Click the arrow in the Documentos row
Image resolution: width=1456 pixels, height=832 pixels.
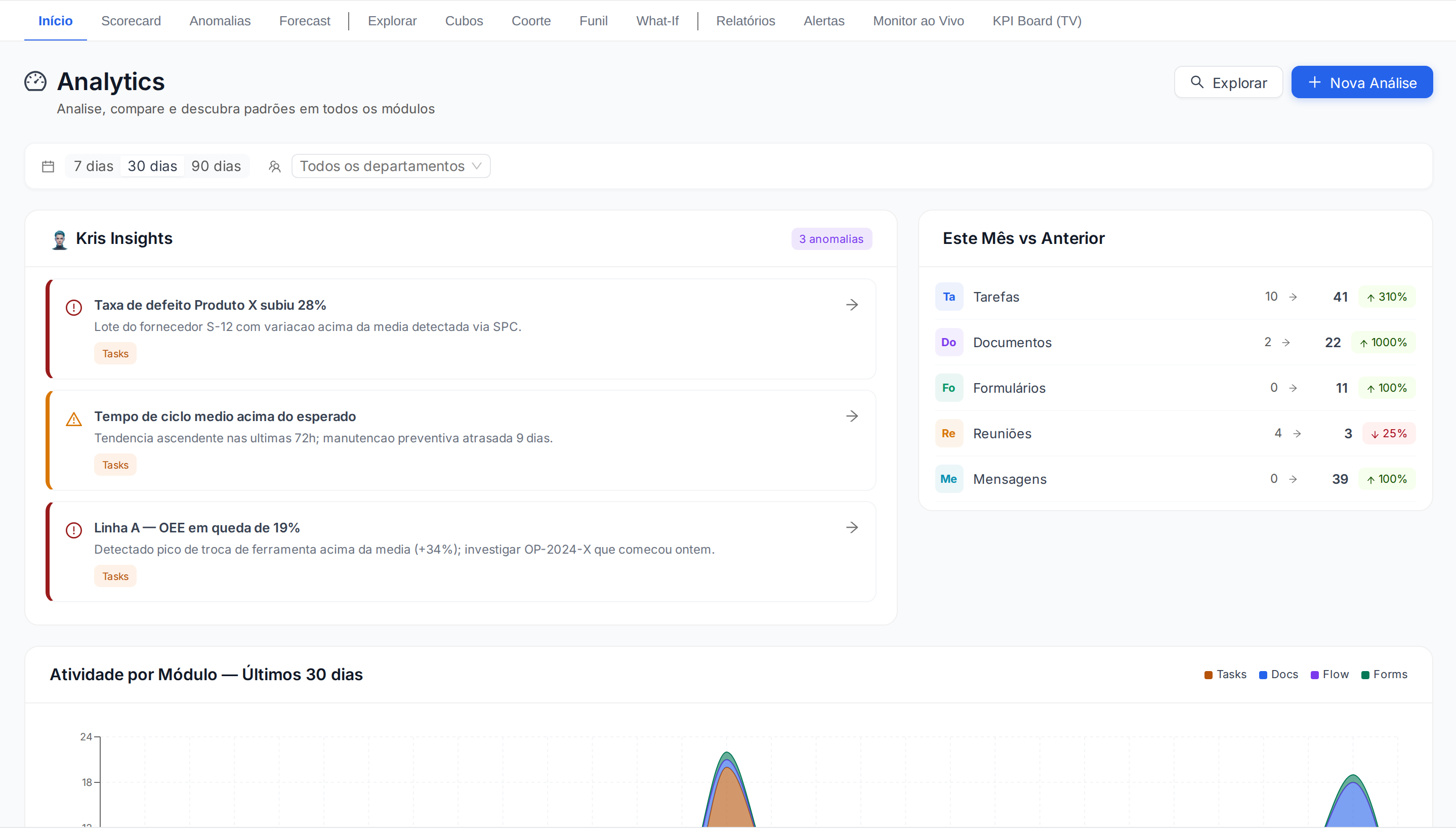pyautogui.click(x=1286, y=343)
